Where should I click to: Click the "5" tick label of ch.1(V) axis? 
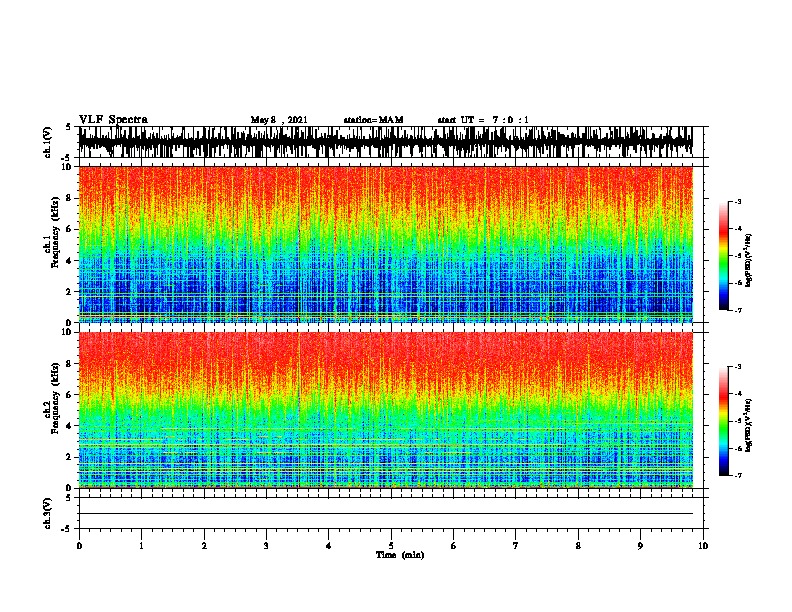click(70, 127)
